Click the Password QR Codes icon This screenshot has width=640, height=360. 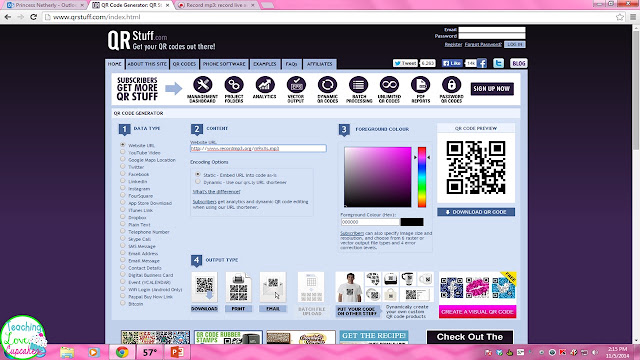tap(451, 85)
